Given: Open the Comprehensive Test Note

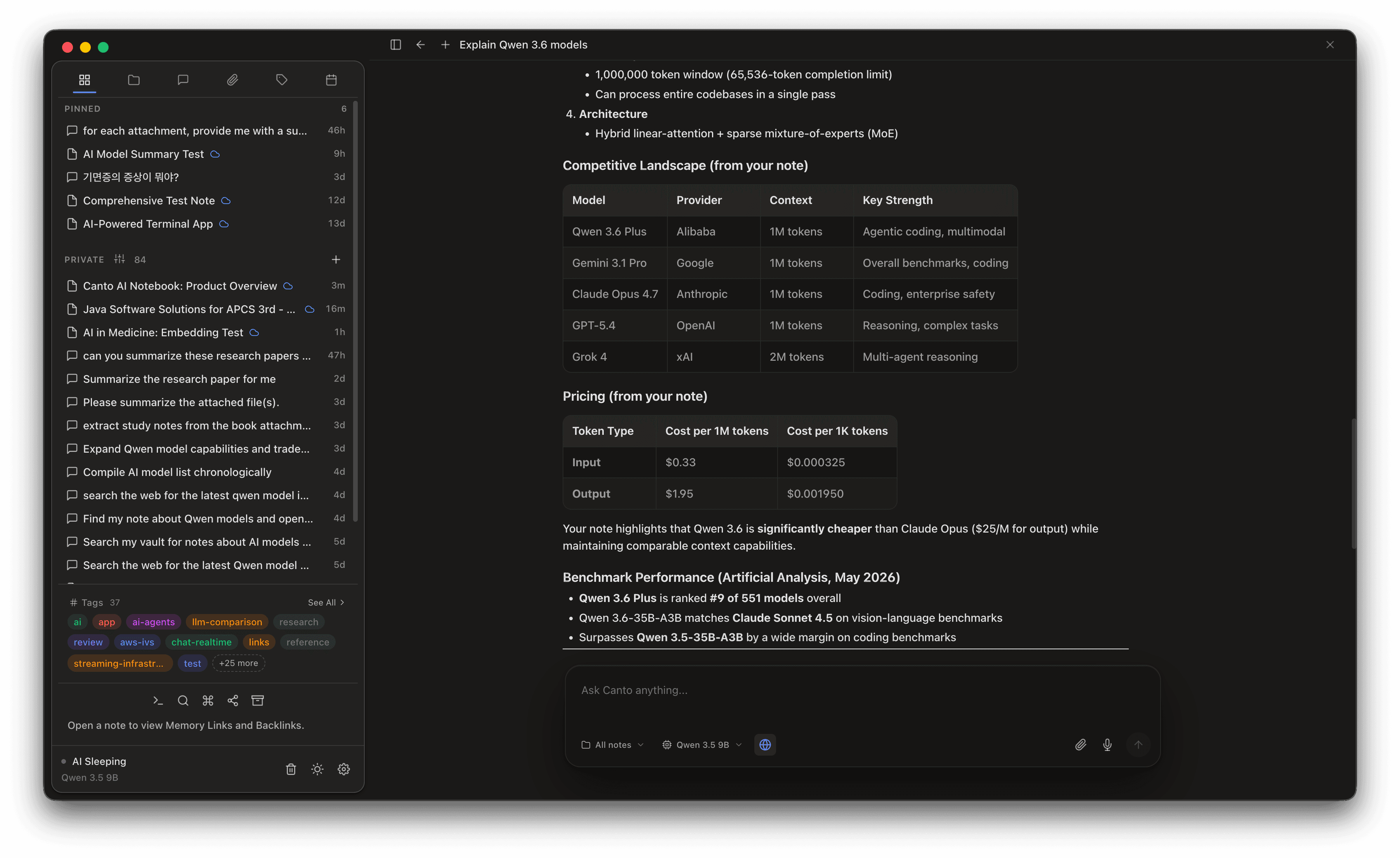Looking at the screenshot, I should [x=205, y=201].
